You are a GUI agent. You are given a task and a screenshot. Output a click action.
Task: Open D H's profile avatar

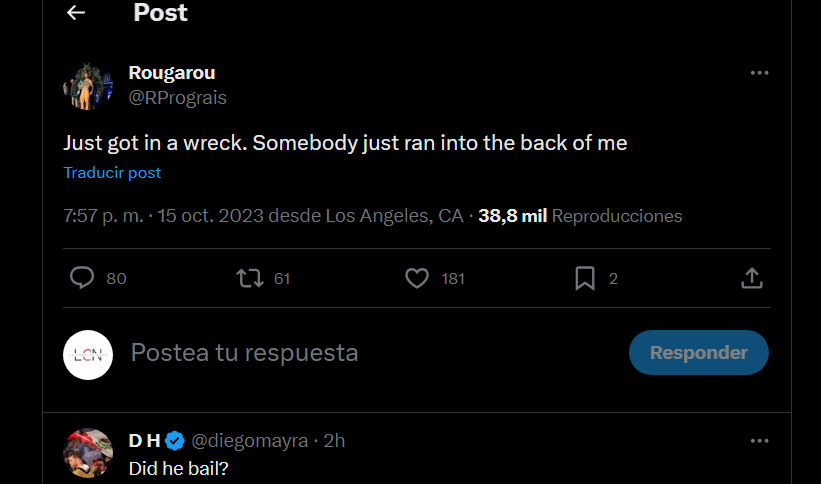click(x=88, y=453)
